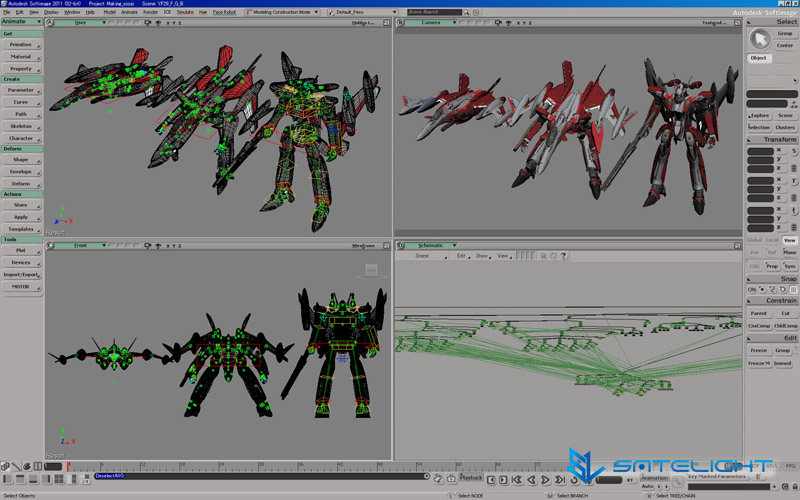Click the help question mark icon in Schematic
Image resolution: width=800 pixels, height=500 pixels.
click(564, 256)
